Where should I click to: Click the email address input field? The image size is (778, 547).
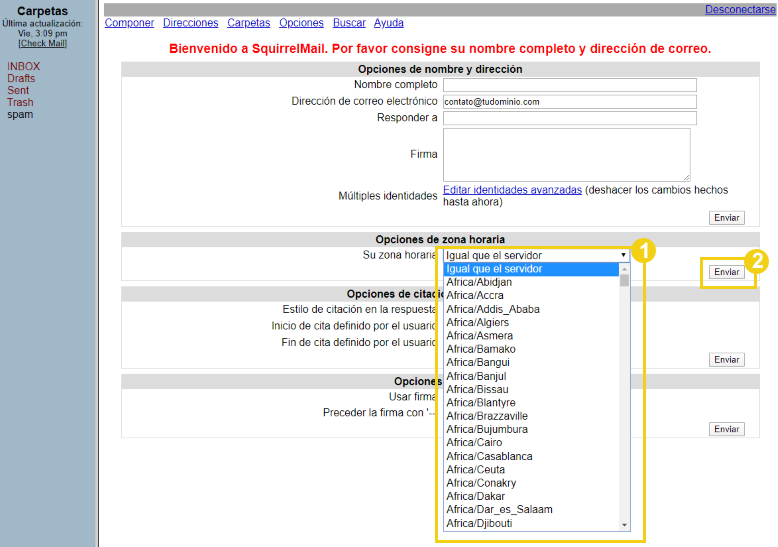pos(570,102)
